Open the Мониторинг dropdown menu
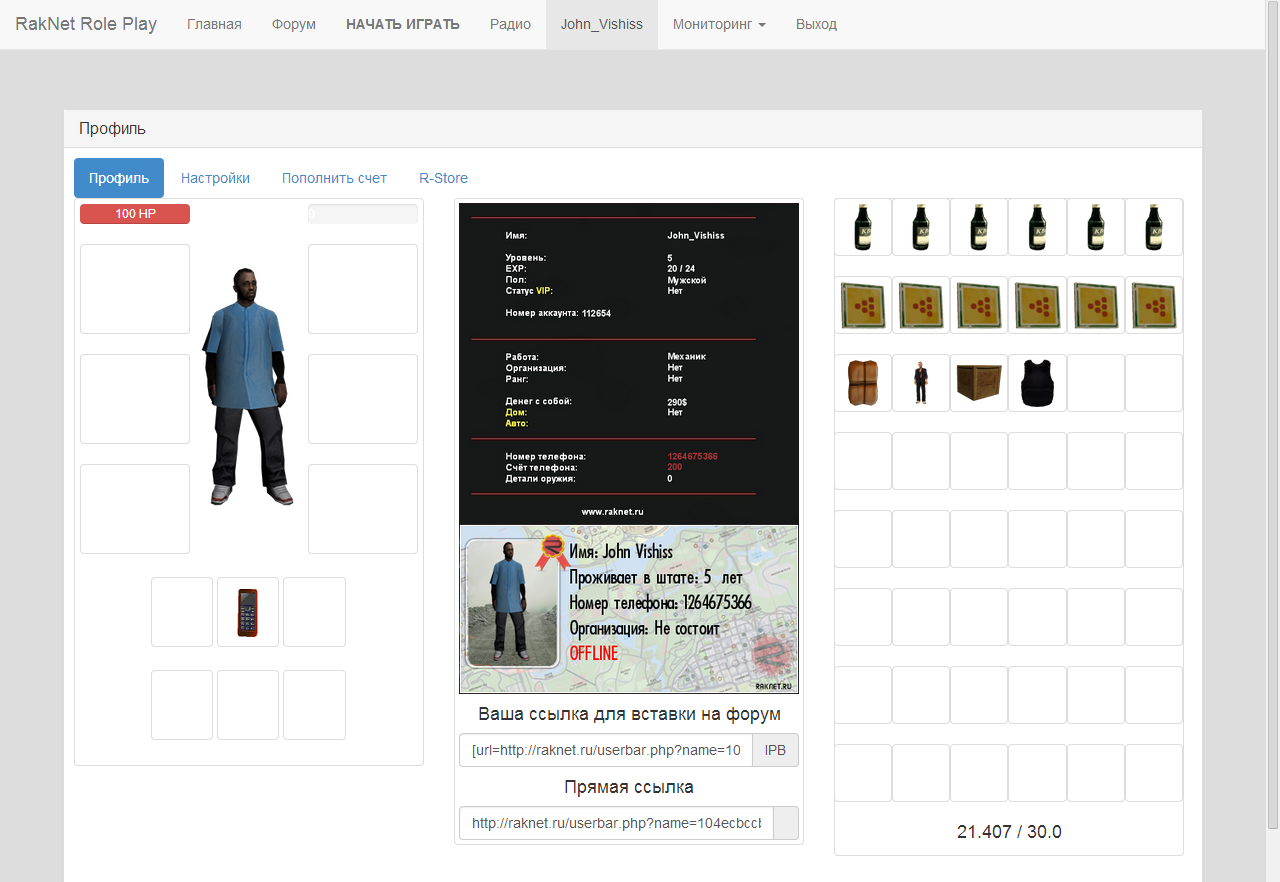Image resolution: width=1280 pixels, height=882 pixels. [719, 24]
